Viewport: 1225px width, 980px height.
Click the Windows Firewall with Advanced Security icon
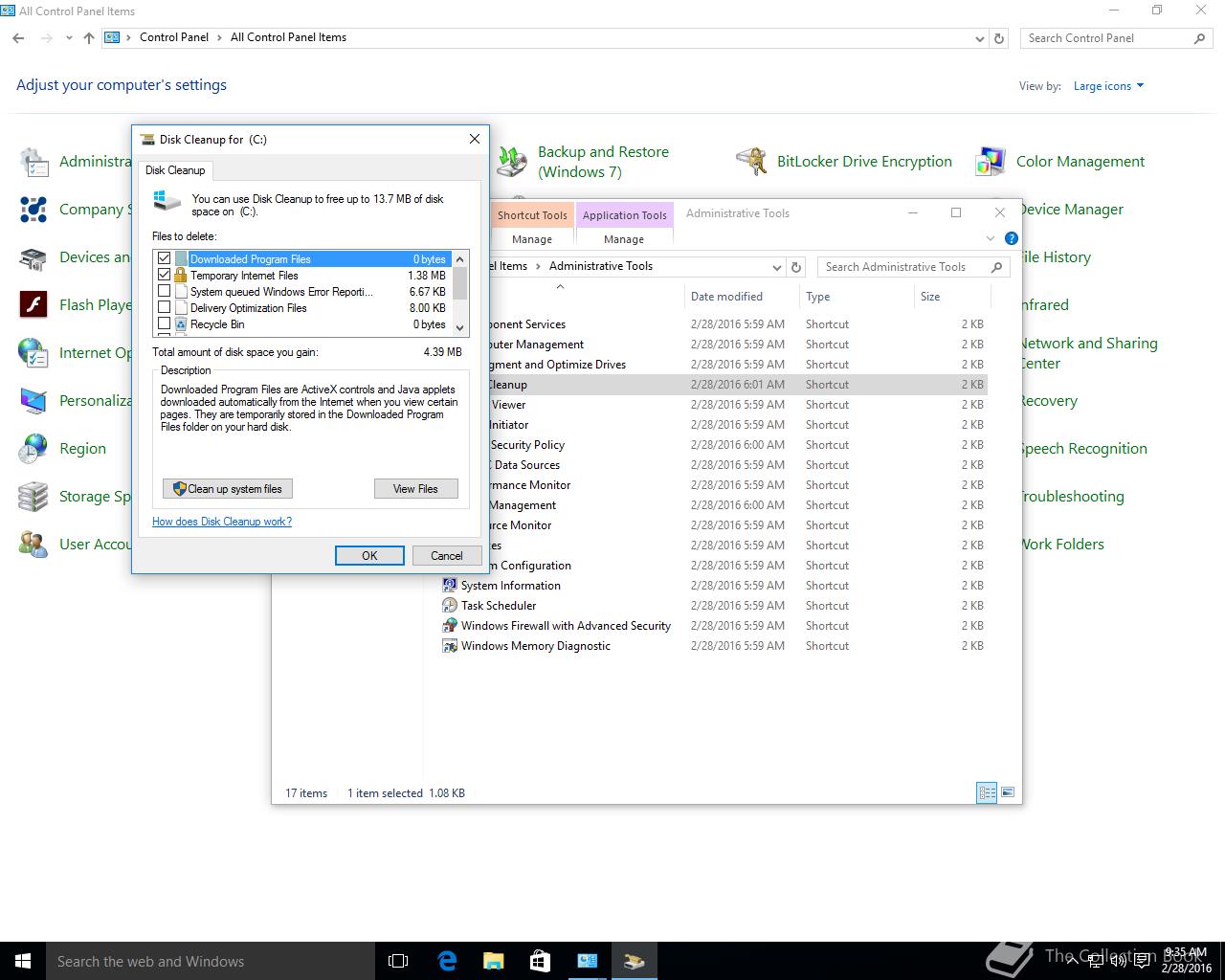(450, 625)
